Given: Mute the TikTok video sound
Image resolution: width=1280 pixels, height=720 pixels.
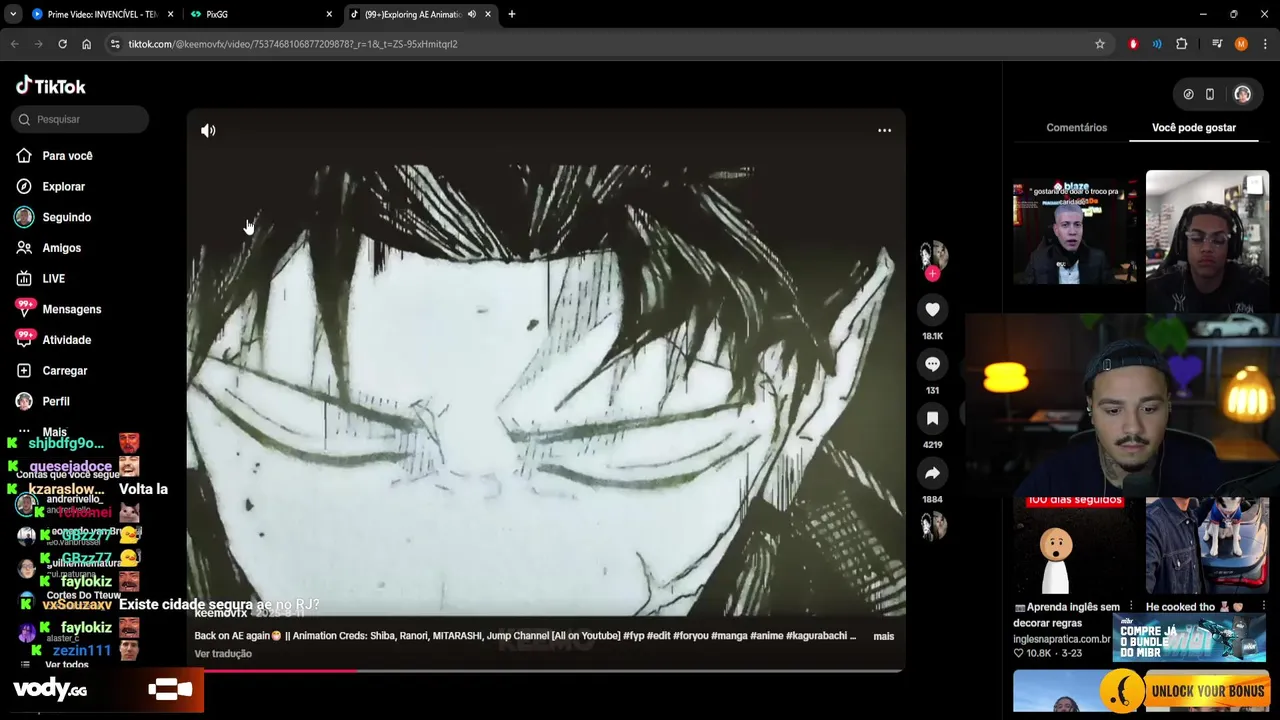Looking at the screenshot, I should pyautogui.click(x=208, y=131).
